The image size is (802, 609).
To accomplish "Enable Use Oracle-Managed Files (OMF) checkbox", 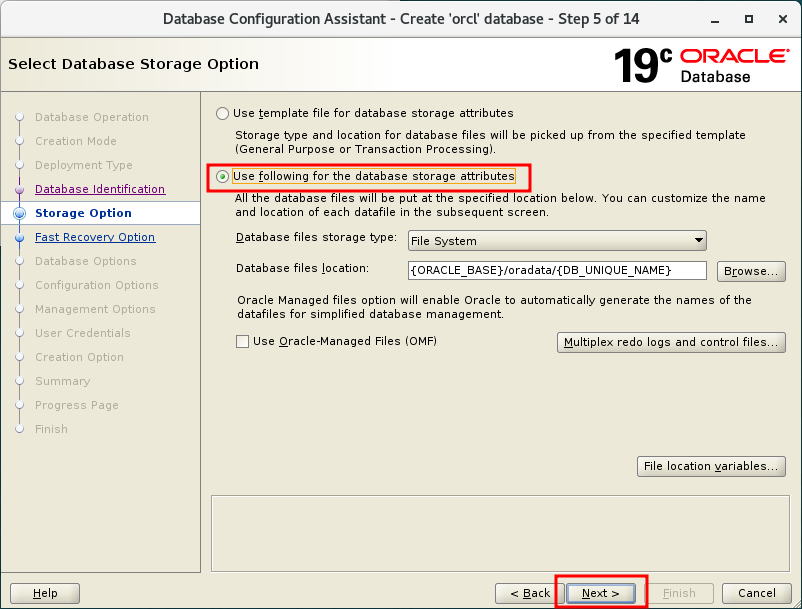I will [x=242, y=341].
